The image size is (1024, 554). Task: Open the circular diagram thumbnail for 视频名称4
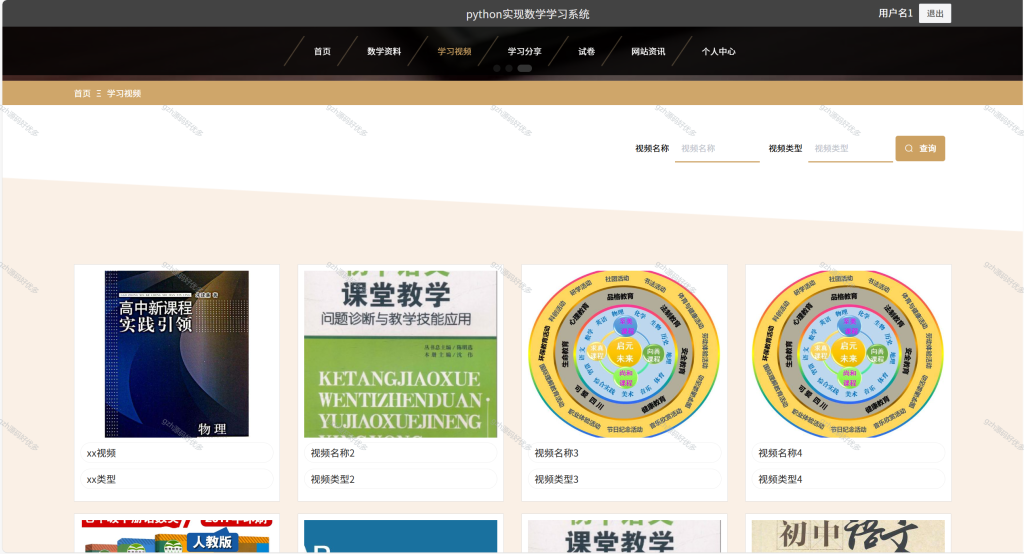[x=848, y=353]
